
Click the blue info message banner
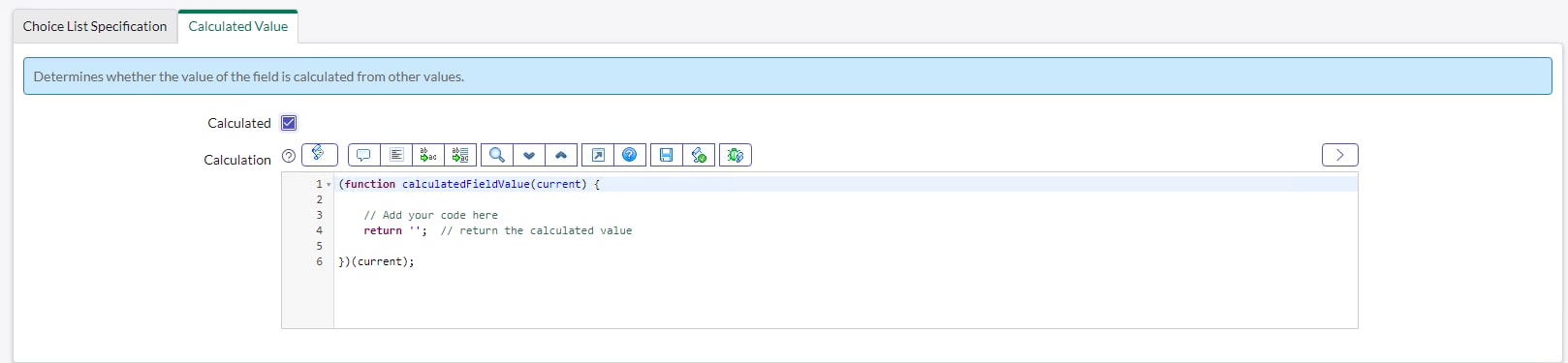[x=787, y=76]
